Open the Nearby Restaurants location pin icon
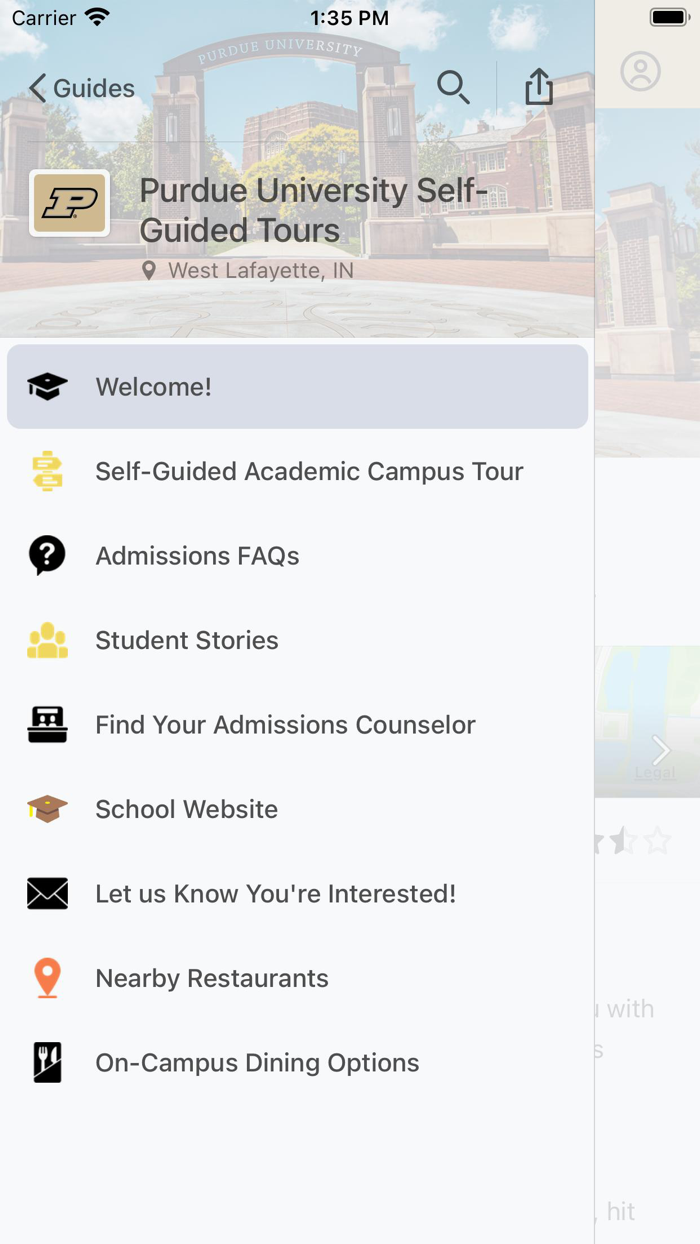 pyautogui.click(x=45, y=977)
